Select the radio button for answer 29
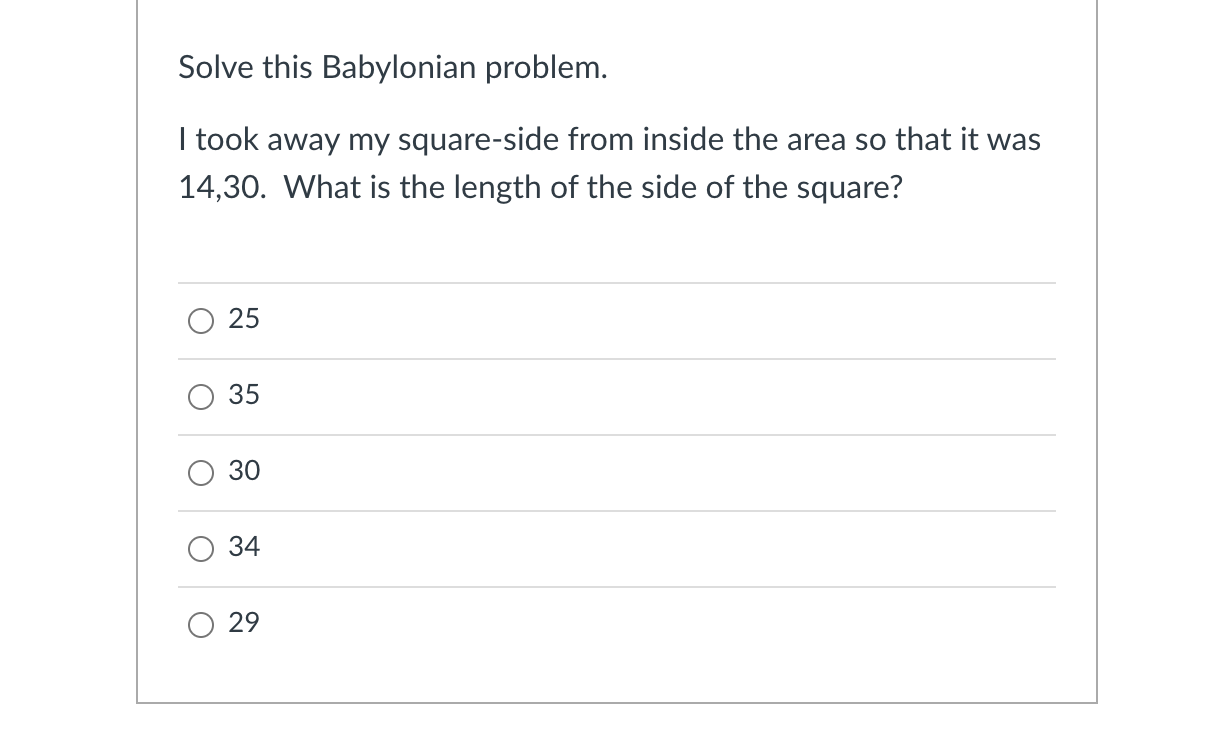The image size is (1224, 748). [x=201, y=624]
